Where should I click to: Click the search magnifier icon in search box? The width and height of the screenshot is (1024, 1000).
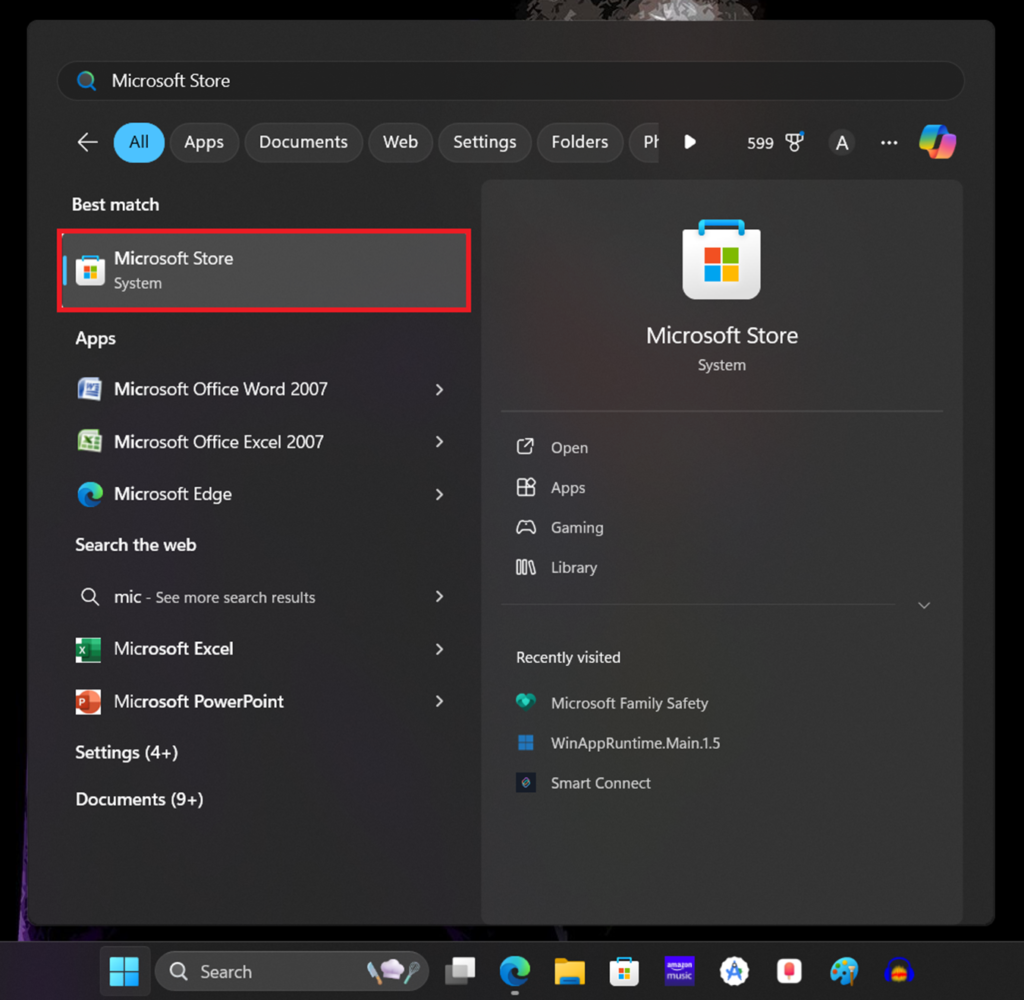(86, 80)
